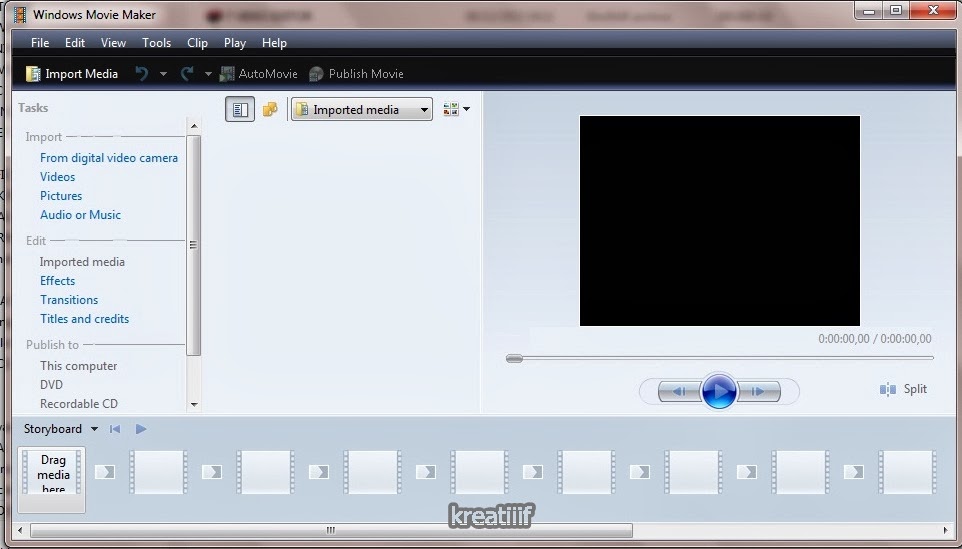Click the Audio or Music link
This screenshot has width=962, height=549.
(80, 215)
